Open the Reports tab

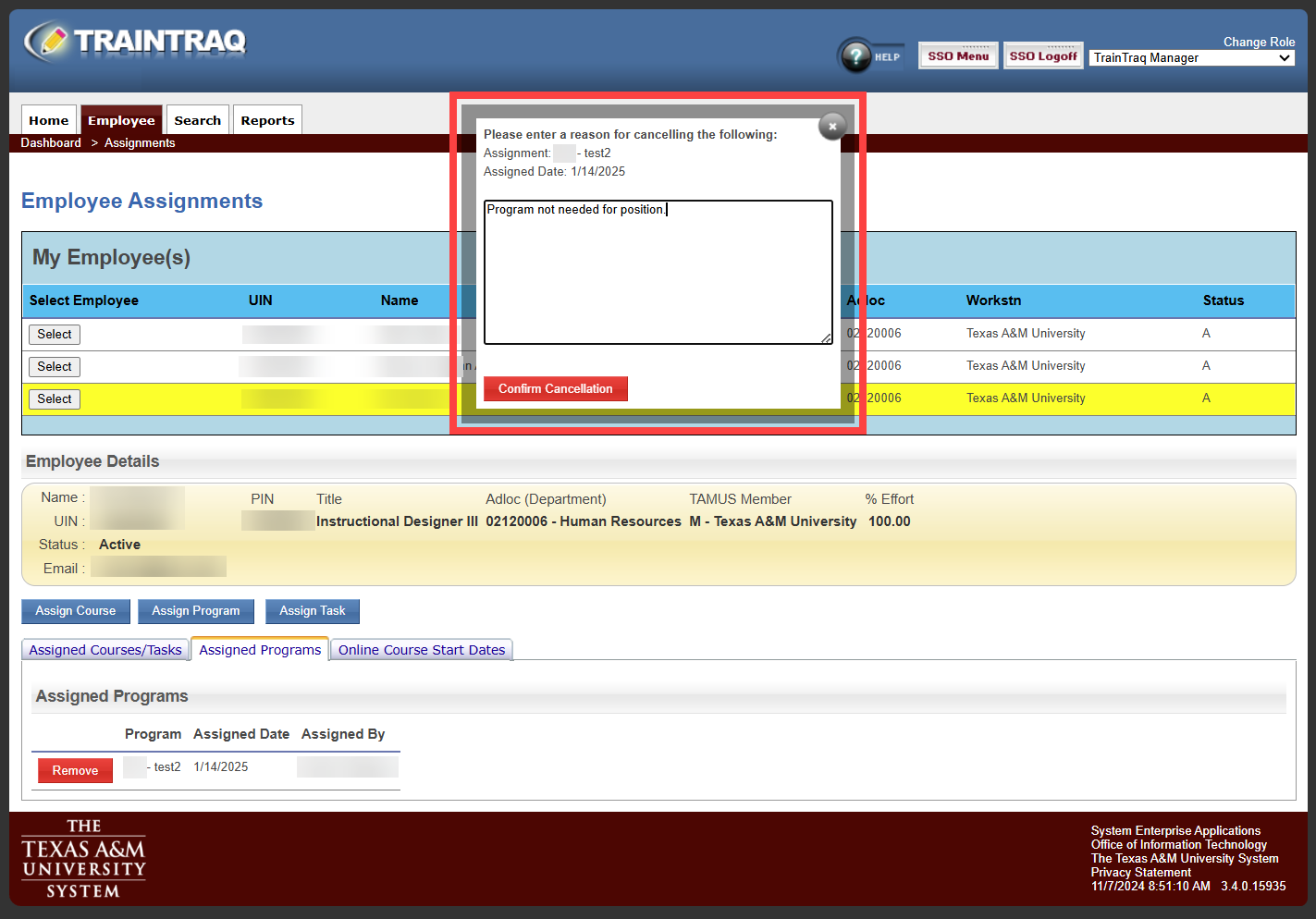[x=267, y=120]
